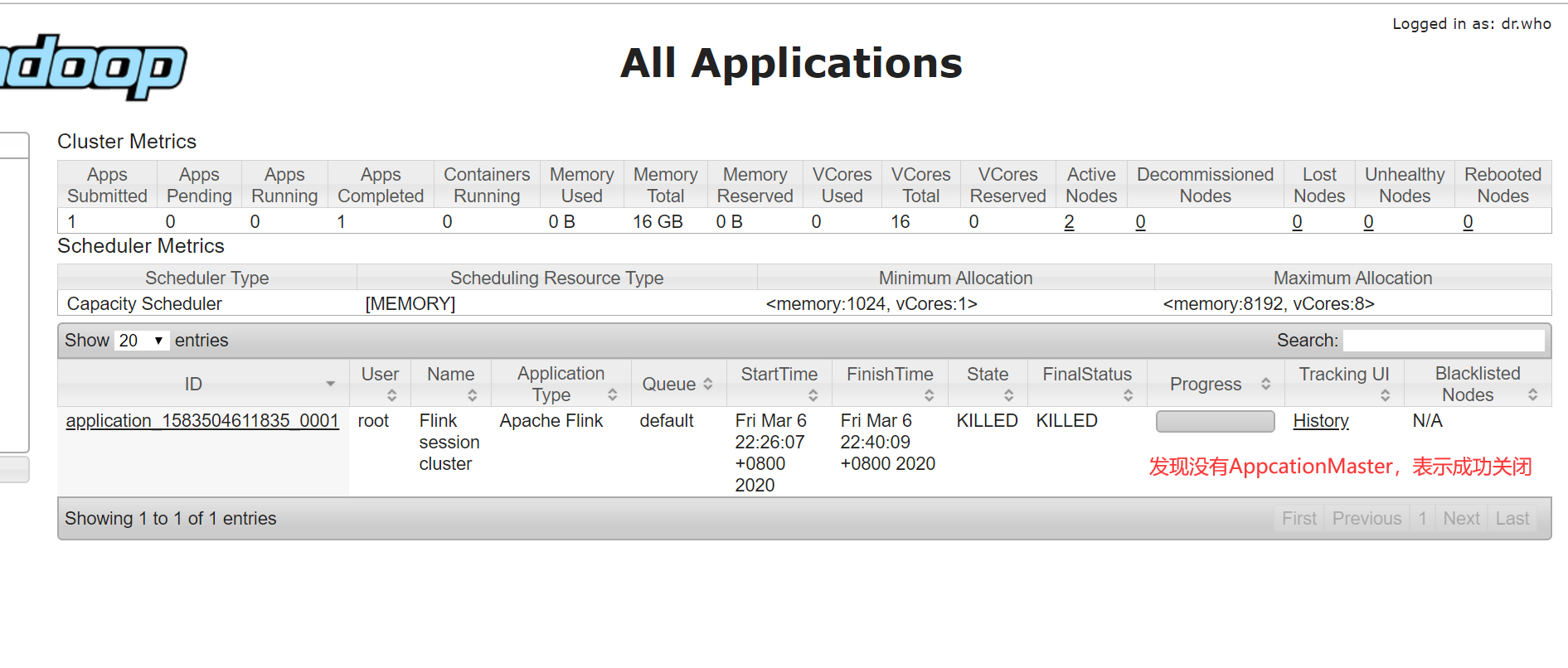Click the application progress bar
1568x668 pixels.
(x=1215, y=421)
